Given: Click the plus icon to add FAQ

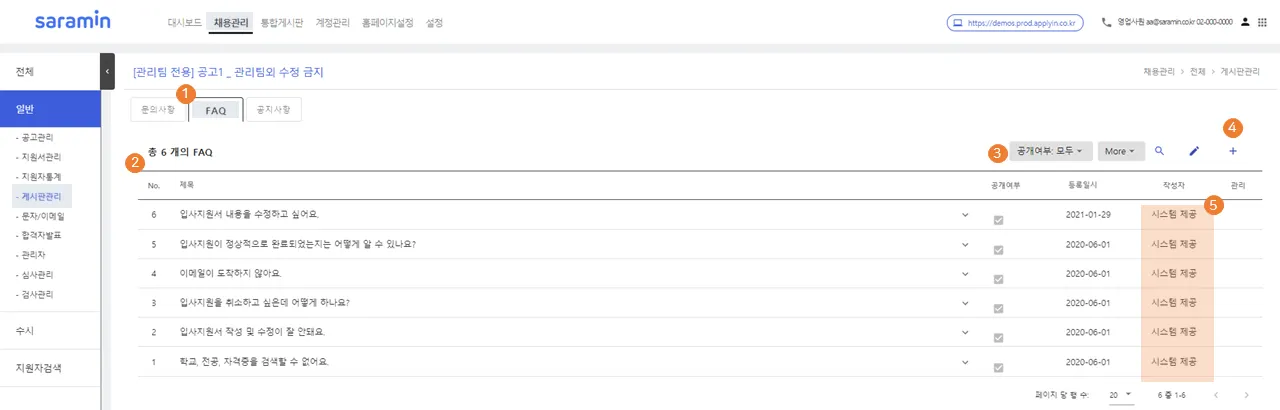Looking at the screenshot, I should 1233,151.
